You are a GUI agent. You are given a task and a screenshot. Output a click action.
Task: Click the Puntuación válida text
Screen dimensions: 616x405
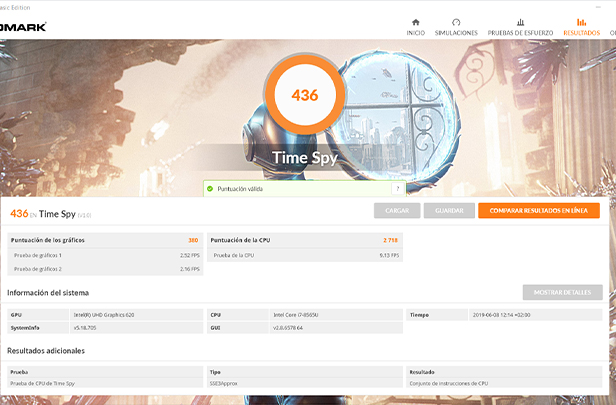240,189
